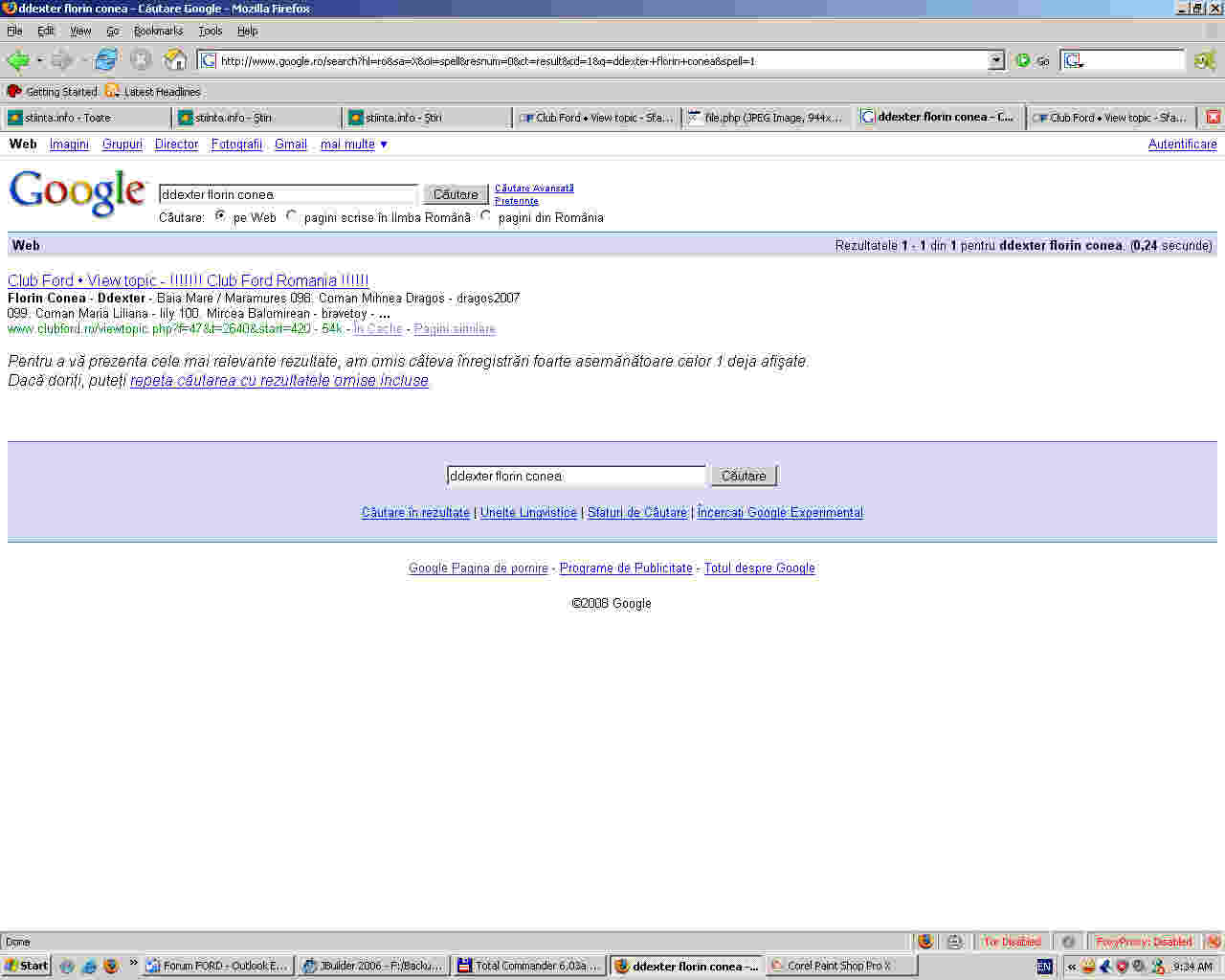Click the green Go button icon
Screen dimensions: 1225x980
coord(1023,60)
